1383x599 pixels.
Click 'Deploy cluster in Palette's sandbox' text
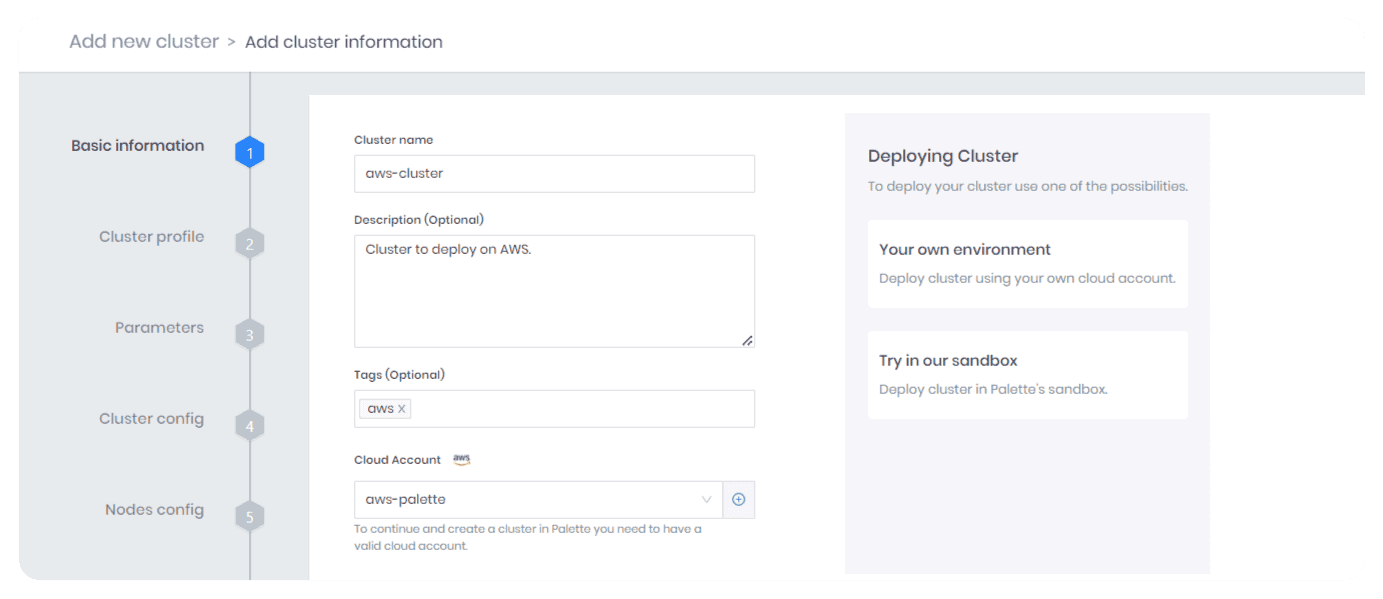pos(993,390)
